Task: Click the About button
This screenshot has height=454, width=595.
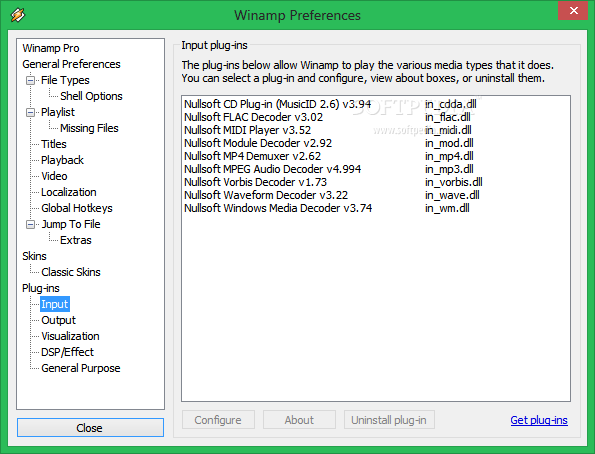Action: 299,420
